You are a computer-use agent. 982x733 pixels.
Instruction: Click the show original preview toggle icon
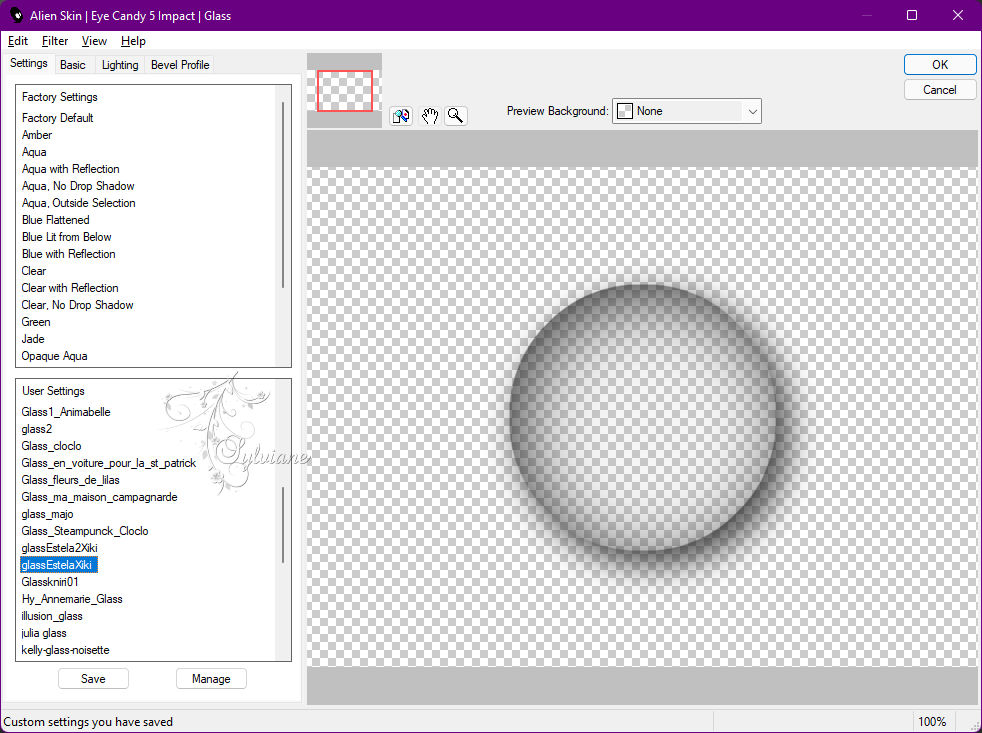click(401, 116)
